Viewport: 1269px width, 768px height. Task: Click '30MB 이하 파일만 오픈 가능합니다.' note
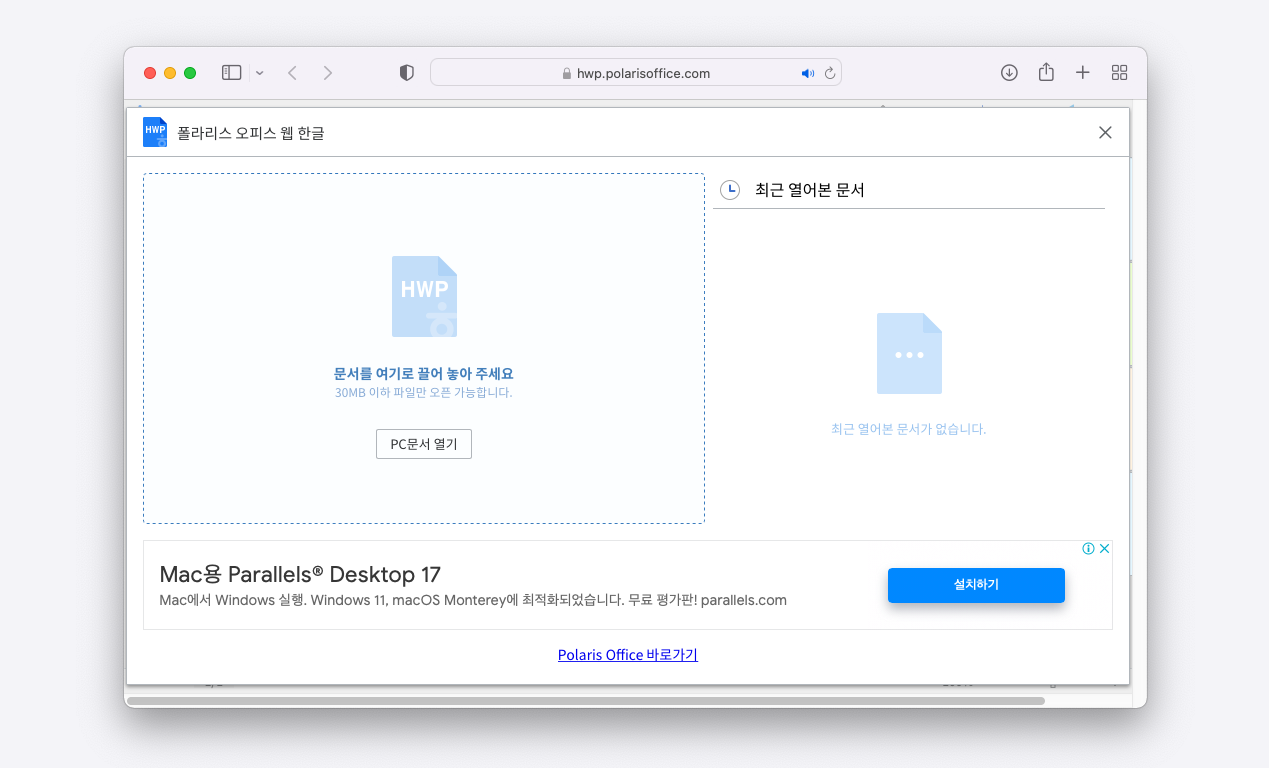pyautogui.click(x=424, y=393)
